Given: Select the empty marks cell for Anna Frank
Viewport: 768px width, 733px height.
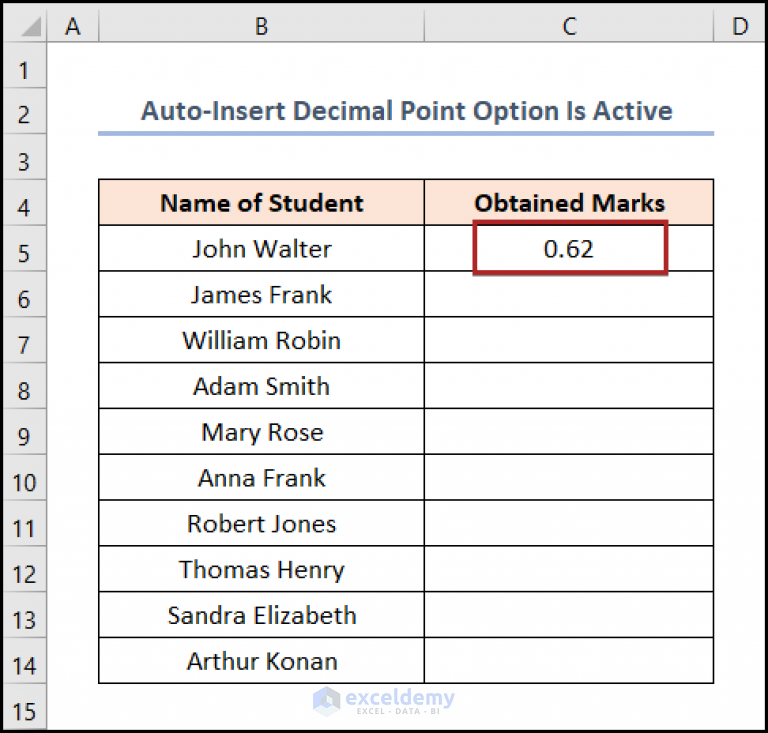Looking at the screenshot, I should [569, 477].
